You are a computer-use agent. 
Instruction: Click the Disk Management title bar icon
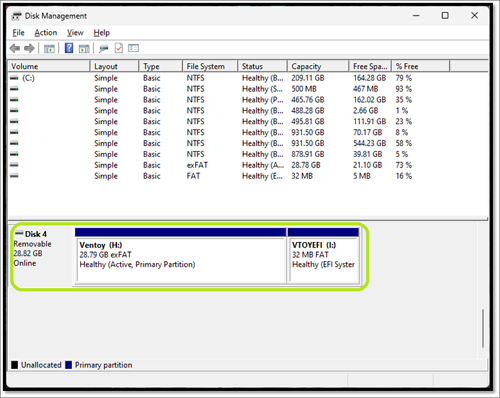[x=16, y=16]
